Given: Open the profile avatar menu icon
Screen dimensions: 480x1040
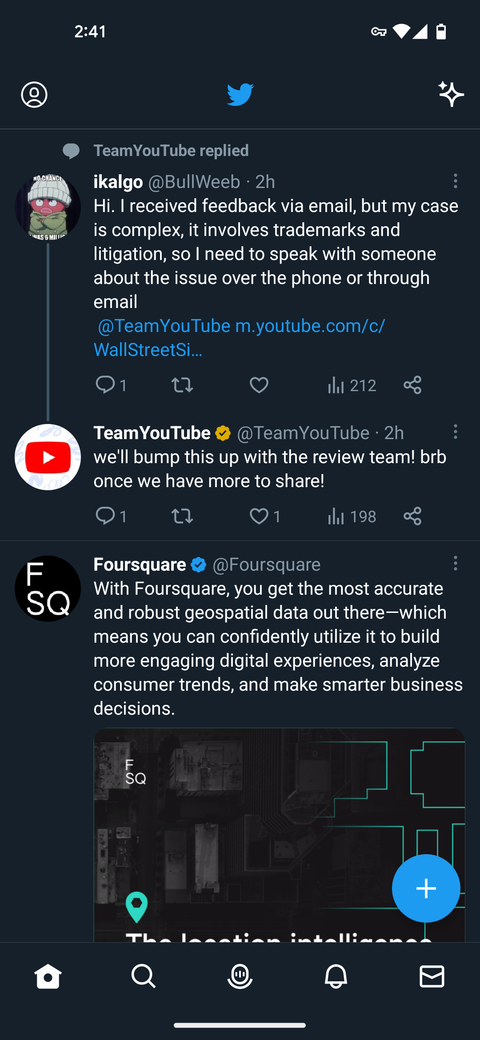Looking at the screenshot, I should pos(34,95).
